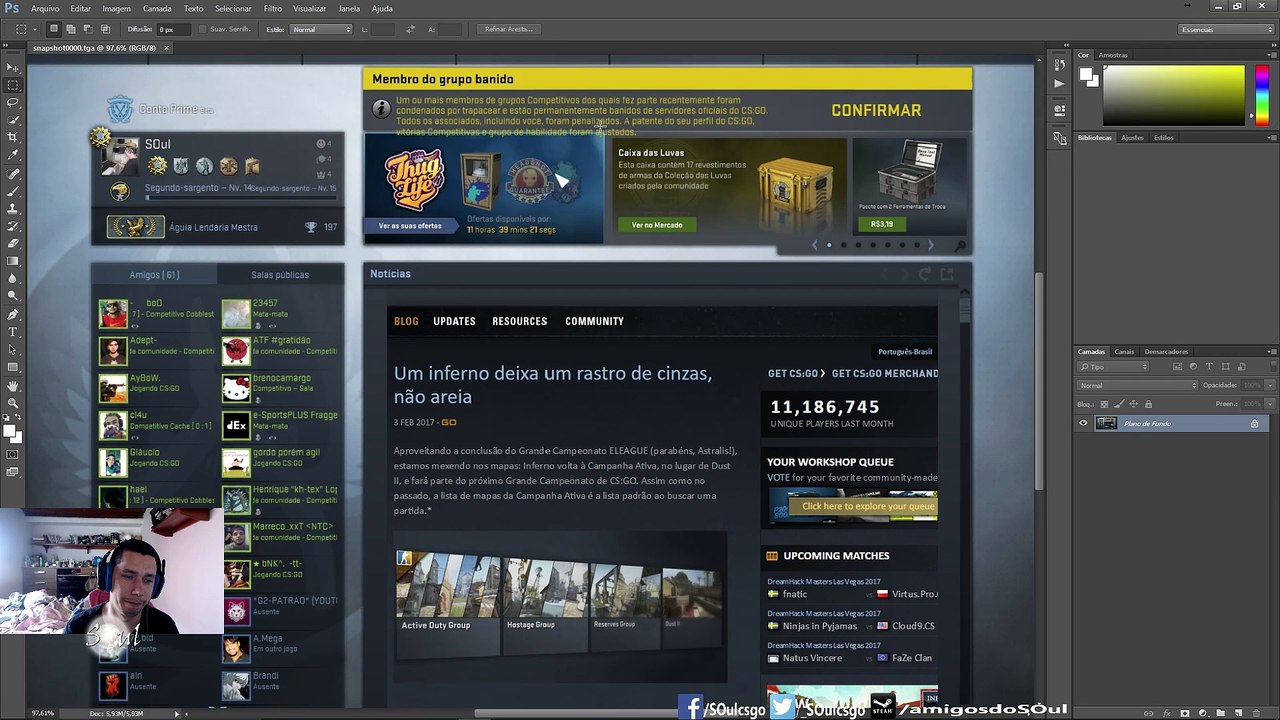Open the Color panel options menu
Screen dimensions: 1280x720
click(x=1270, y=55)
